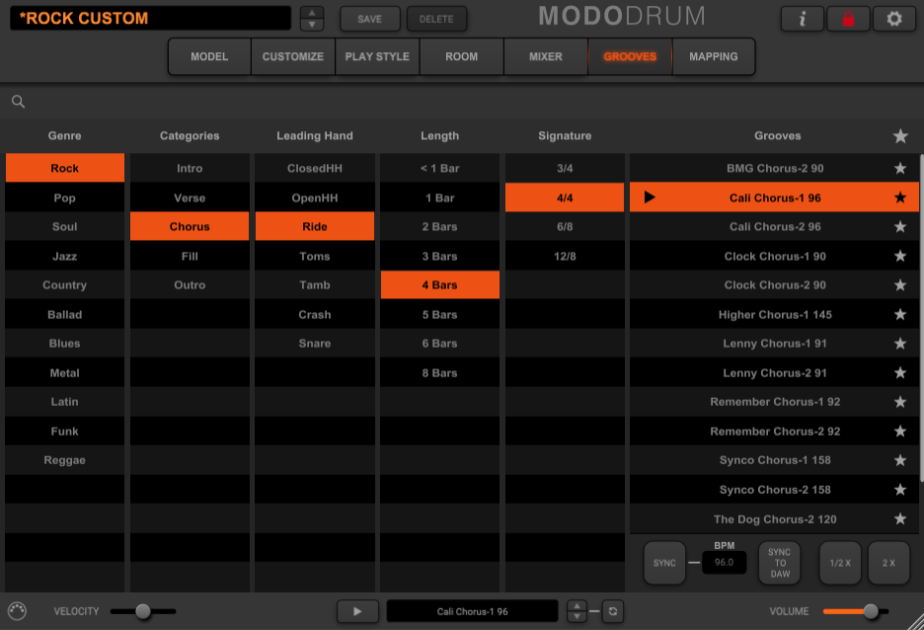Select the Outro category
This screenshot has height=630, width=924.
coord(190,285)
